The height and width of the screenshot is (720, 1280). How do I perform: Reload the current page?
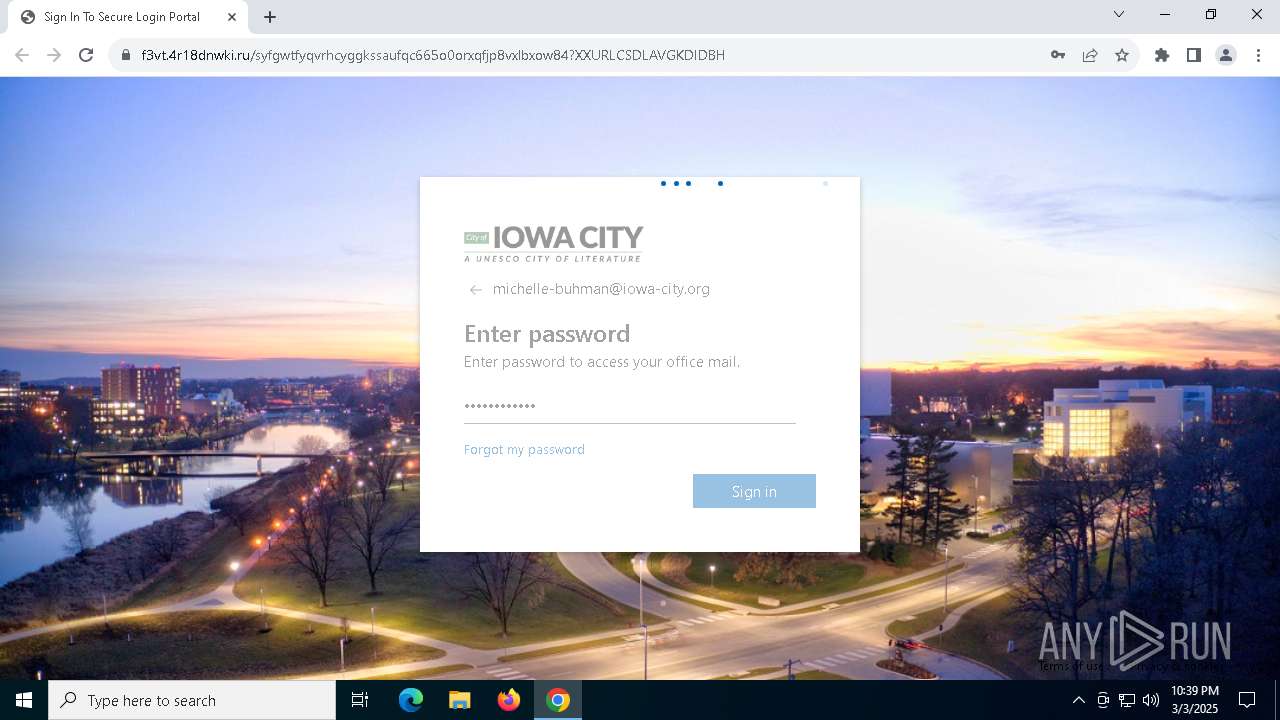pyautogui.click(x=86, y=55)
